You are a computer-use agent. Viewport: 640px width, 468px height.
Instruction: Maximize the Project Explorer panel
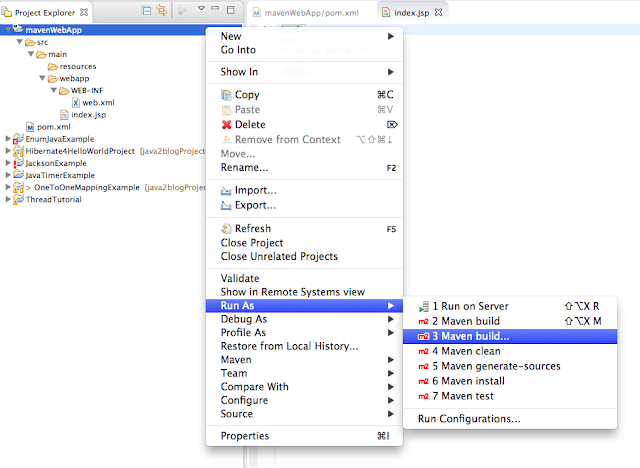[x=231, y=10]
